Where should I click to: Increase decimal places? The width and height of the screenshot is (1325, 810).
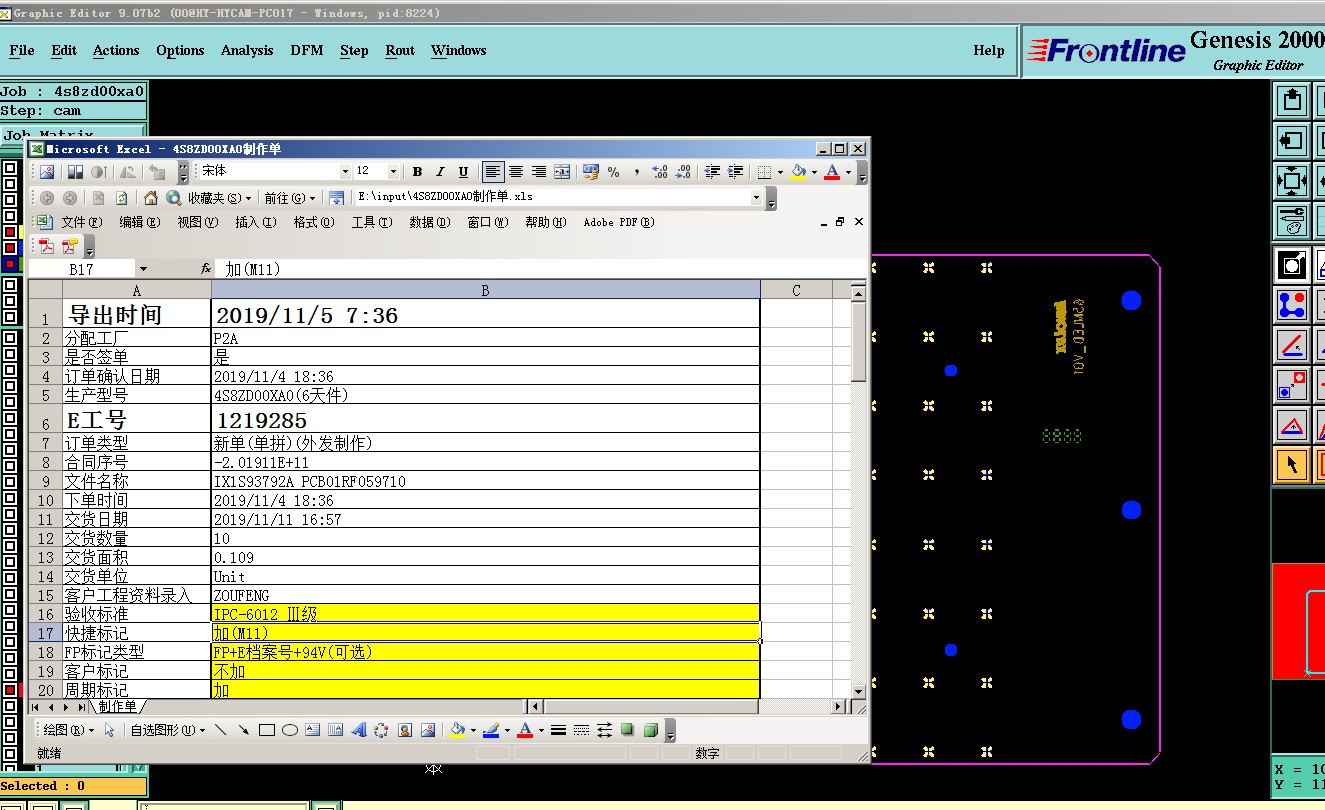[659, 172]
